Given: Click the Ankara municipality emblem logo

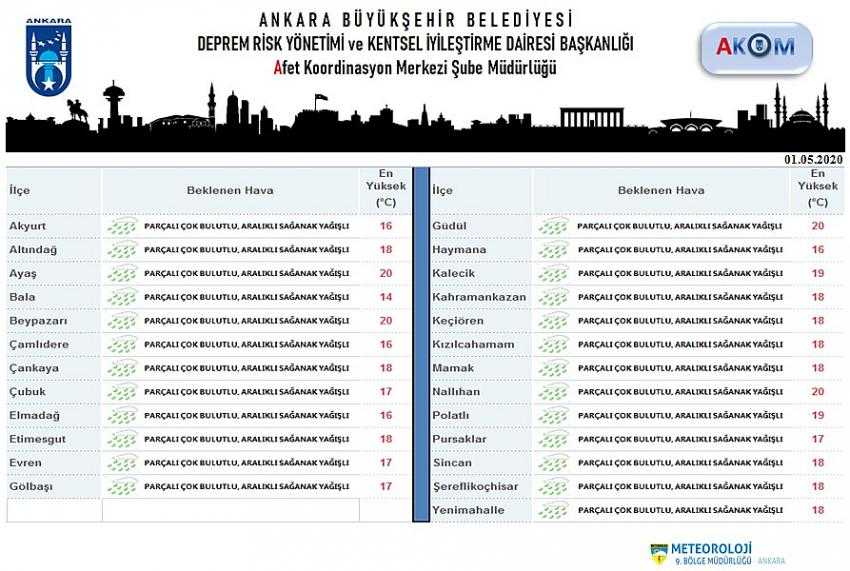Looking at the screenshot, I should tap(49, 59).
